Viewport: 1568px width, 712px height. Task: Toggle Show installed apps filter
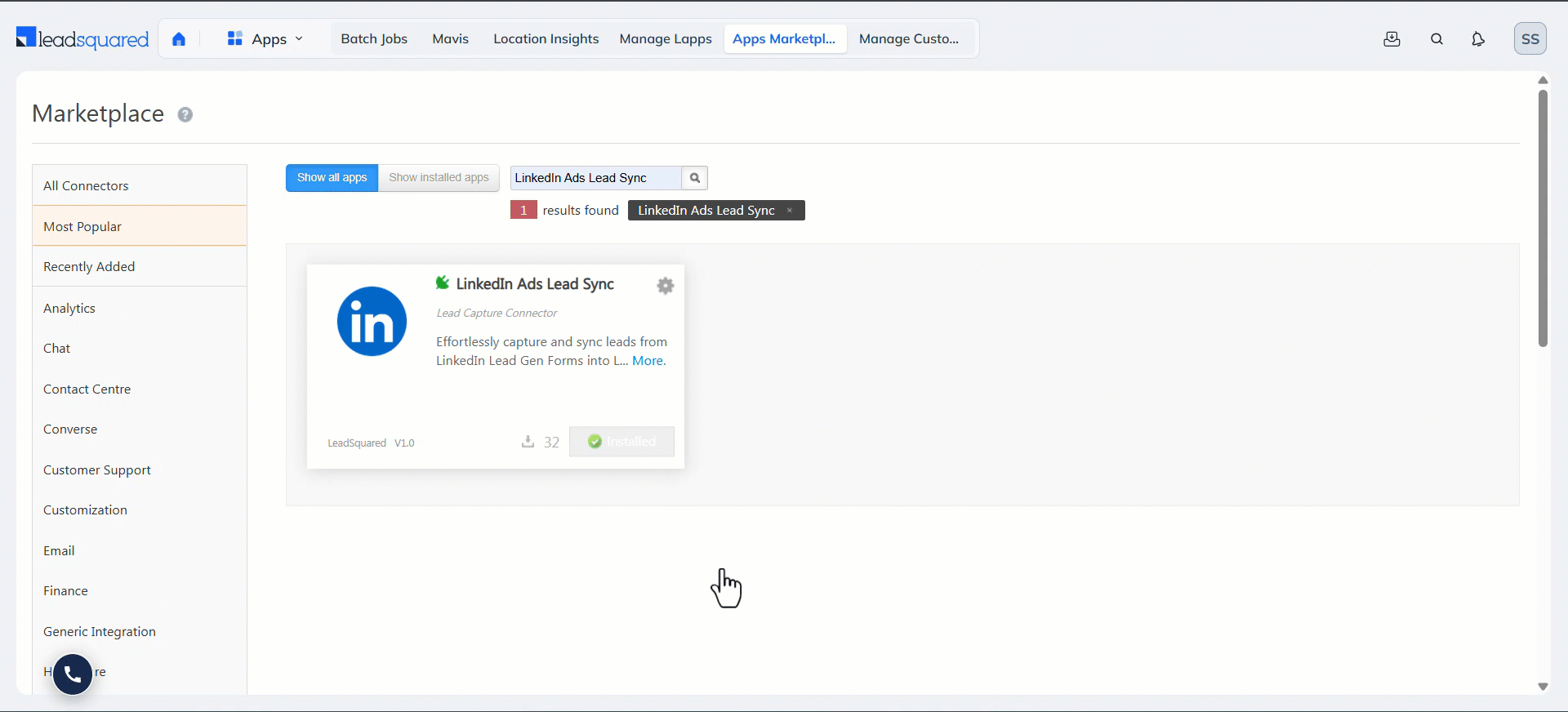point(439,178)
